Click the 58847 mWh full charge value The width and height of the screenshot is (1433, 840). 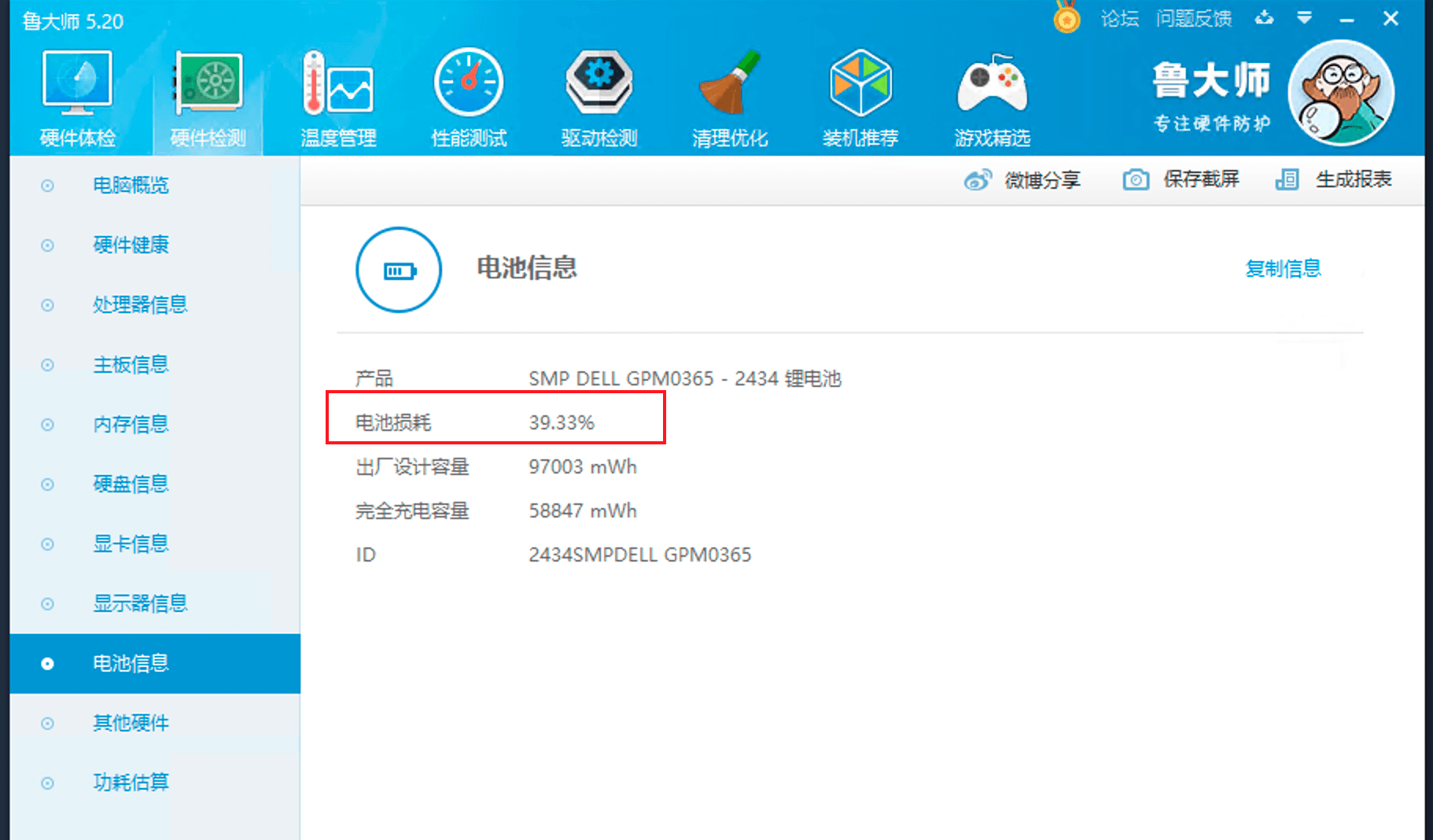pyautogui.click(x=583, y=511)
